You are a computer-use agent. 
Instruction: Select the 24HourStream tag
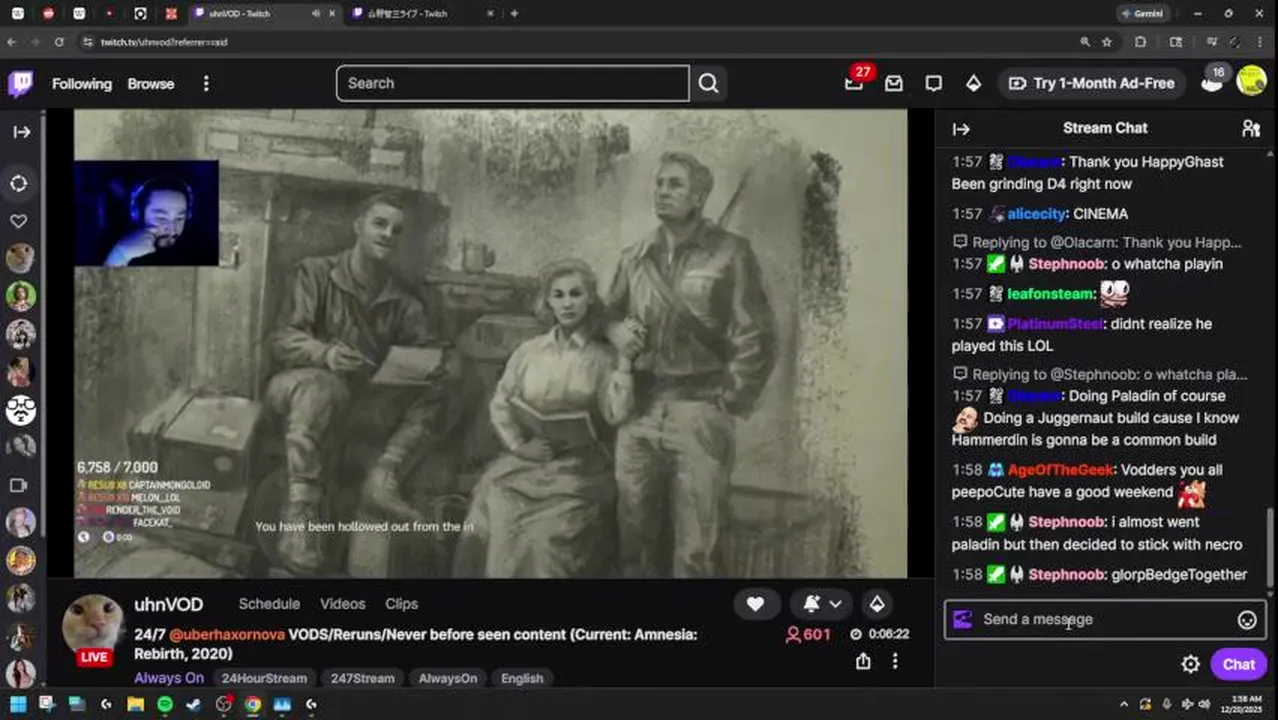(264, 678)
